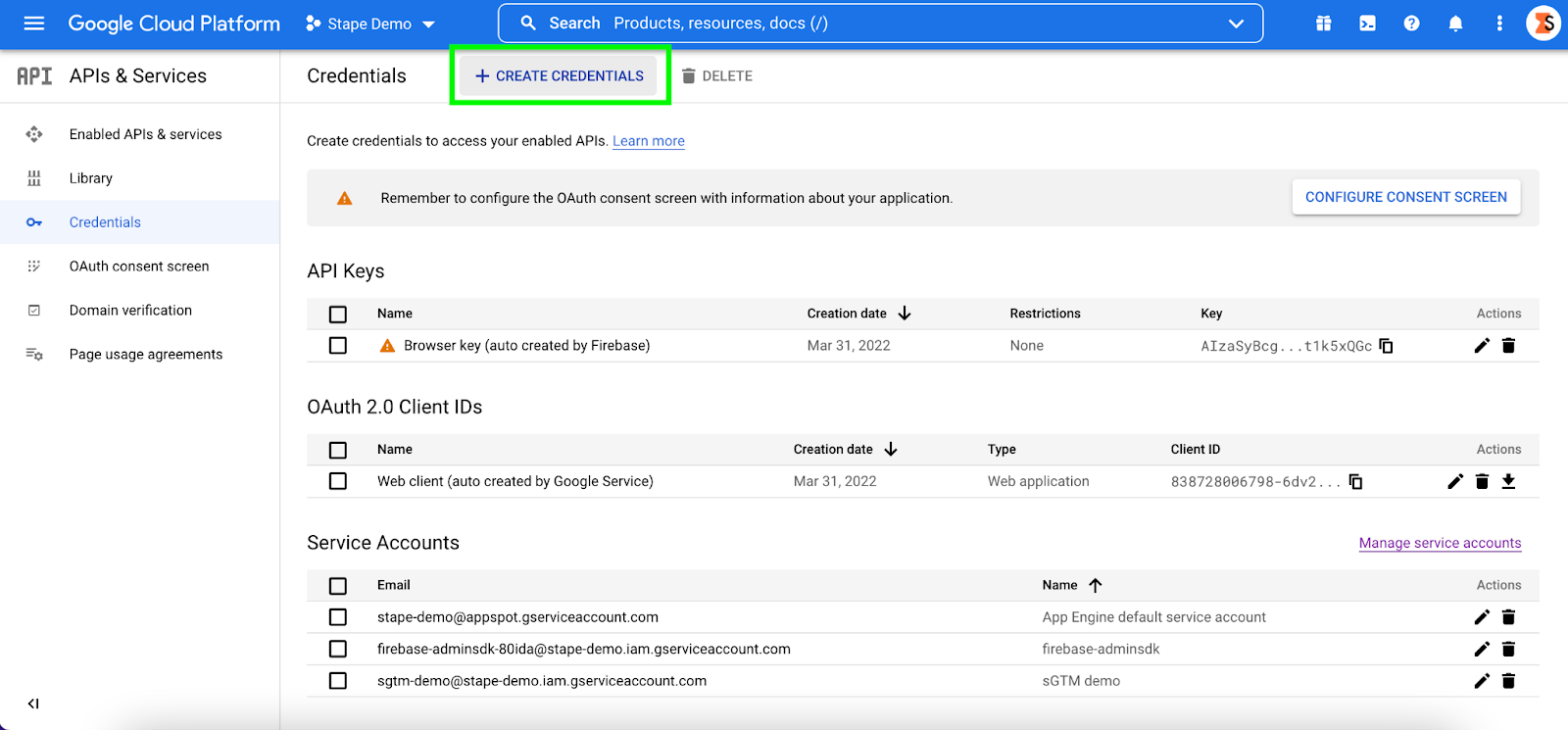Open the help question mark icon

[x=1411, y=24]
